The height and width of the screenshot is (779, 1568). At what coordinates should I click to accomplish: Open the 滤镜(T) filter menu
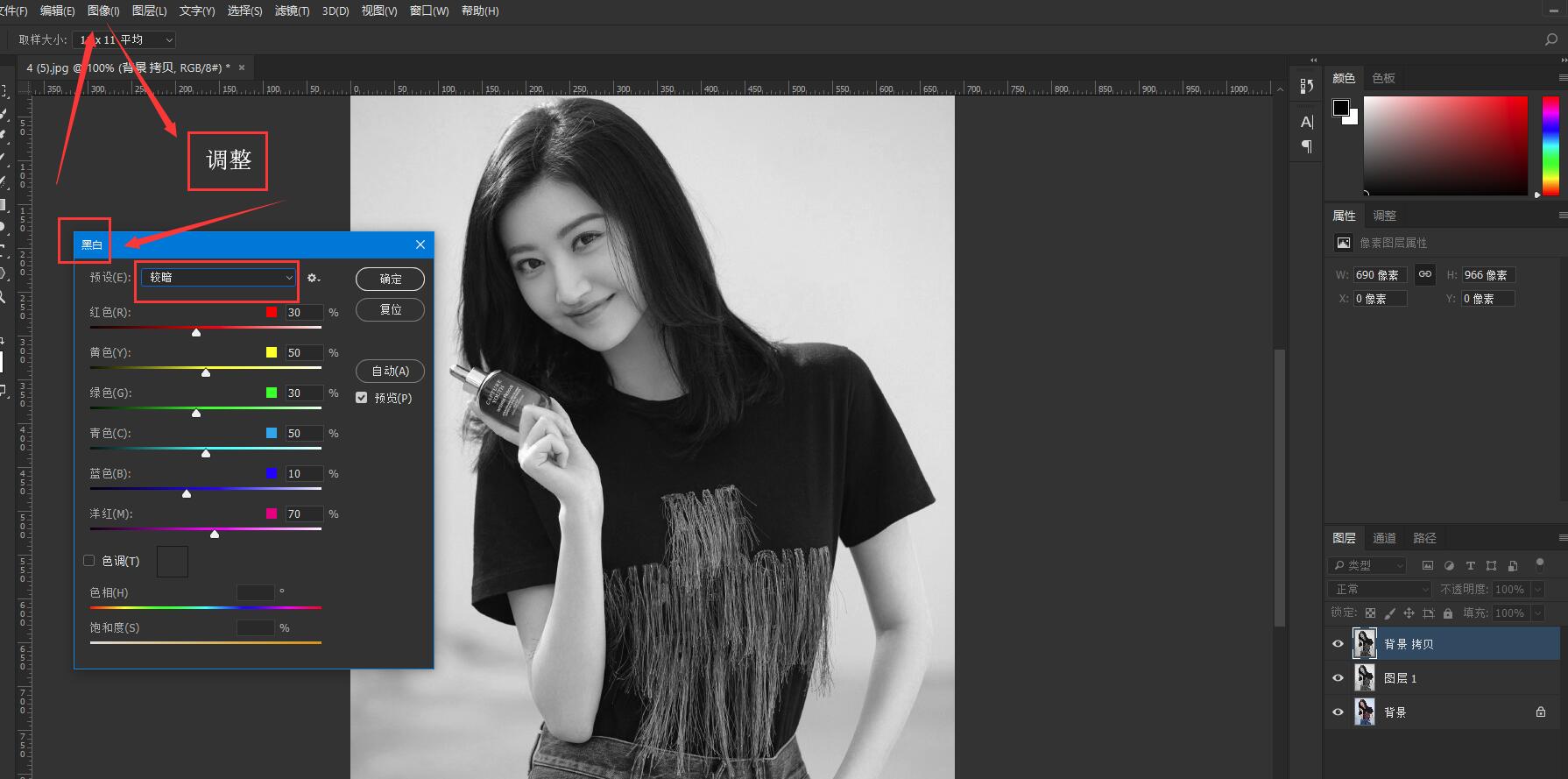[292, 11]
